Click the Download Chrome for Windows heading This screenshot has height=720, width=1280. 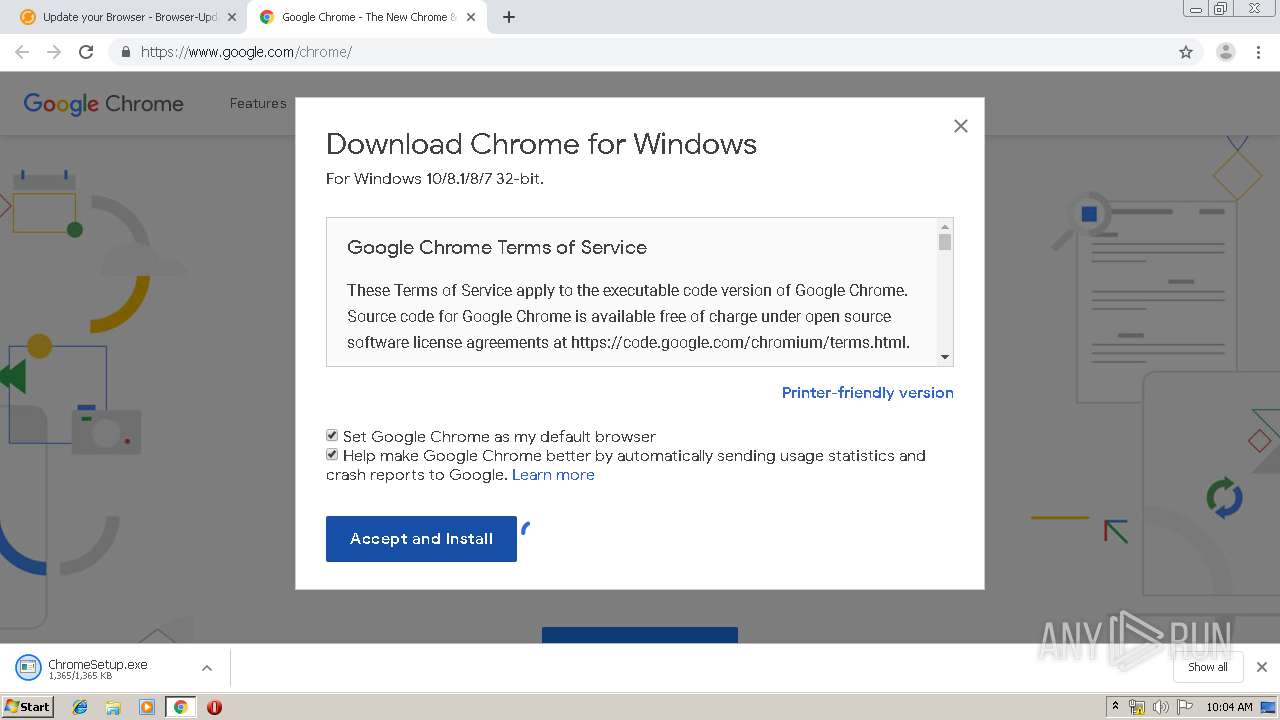point(541,144)
